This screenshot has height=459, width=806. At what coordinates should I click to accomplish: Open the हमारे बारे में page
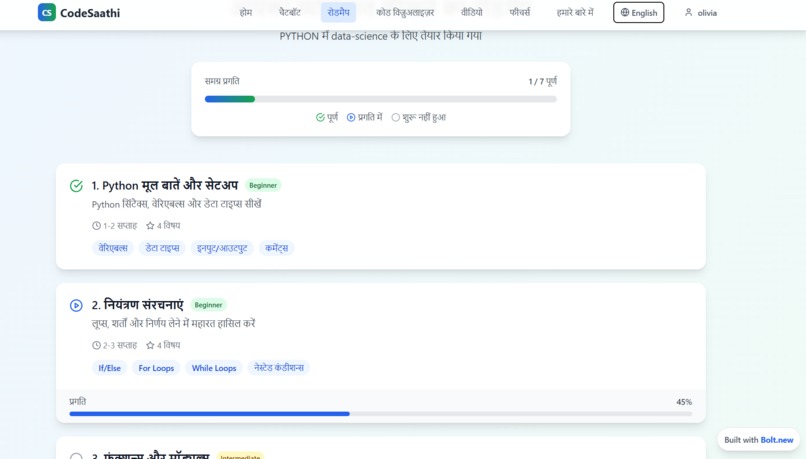tap(575, 12)
